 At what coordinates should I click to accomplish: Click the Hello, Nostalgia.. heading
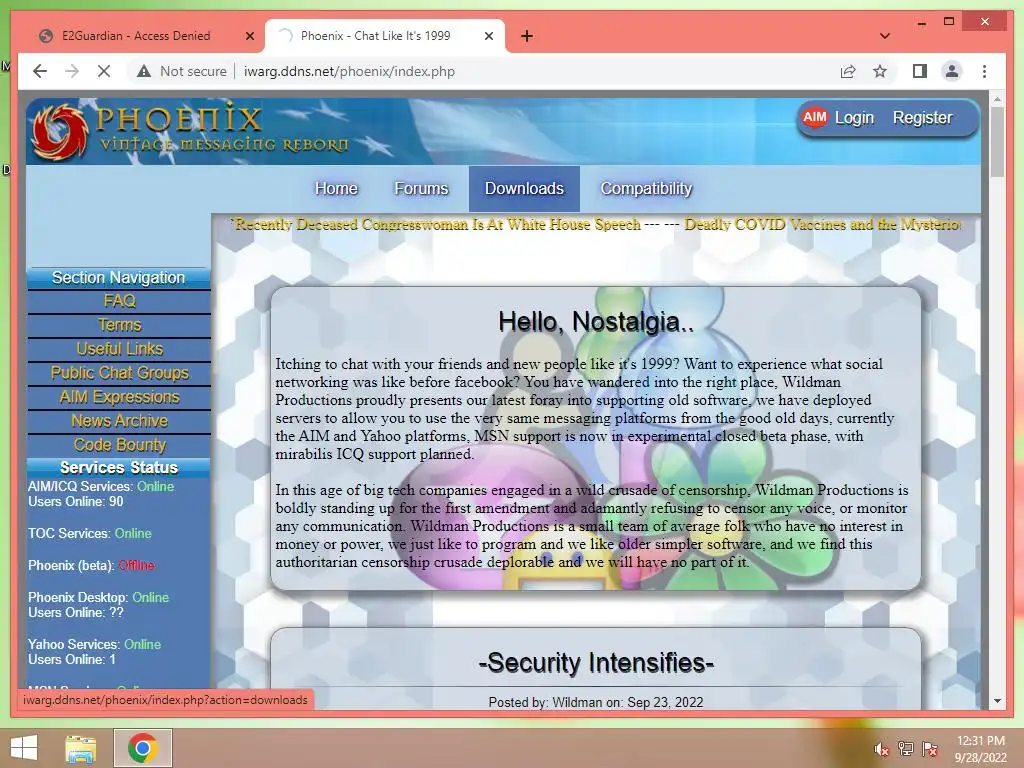pyautogui.click(x=596, y=322)
